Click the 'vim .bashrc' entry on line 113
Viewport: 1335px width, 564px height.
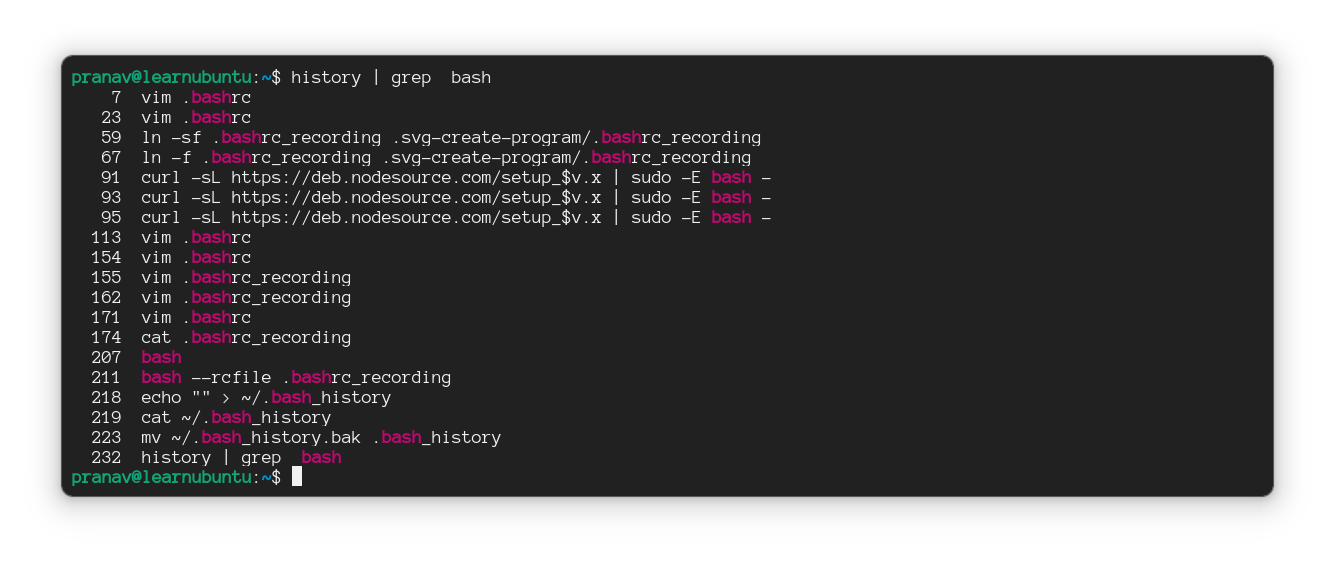[196, 237]
